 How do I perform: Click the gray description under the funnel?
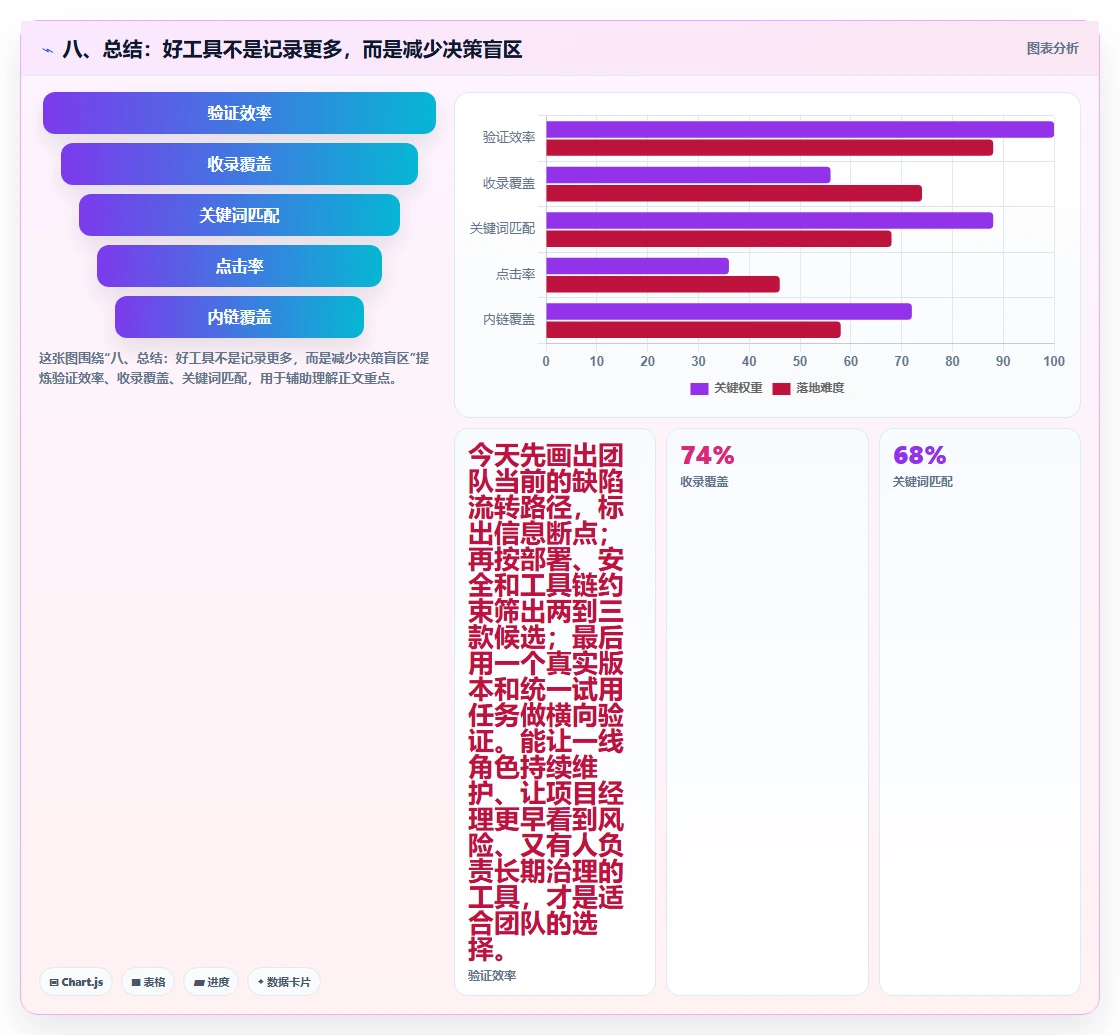click(234, 368)
